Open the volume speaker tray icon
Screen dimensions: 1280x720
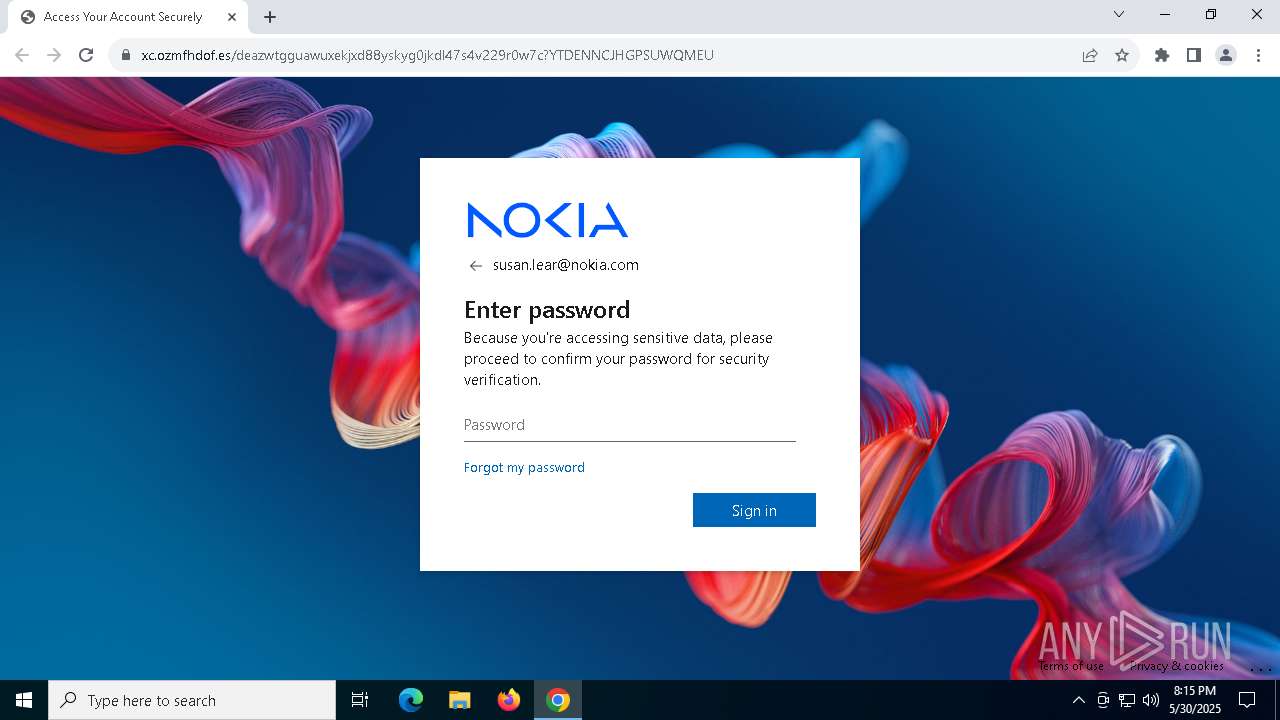1151,700
